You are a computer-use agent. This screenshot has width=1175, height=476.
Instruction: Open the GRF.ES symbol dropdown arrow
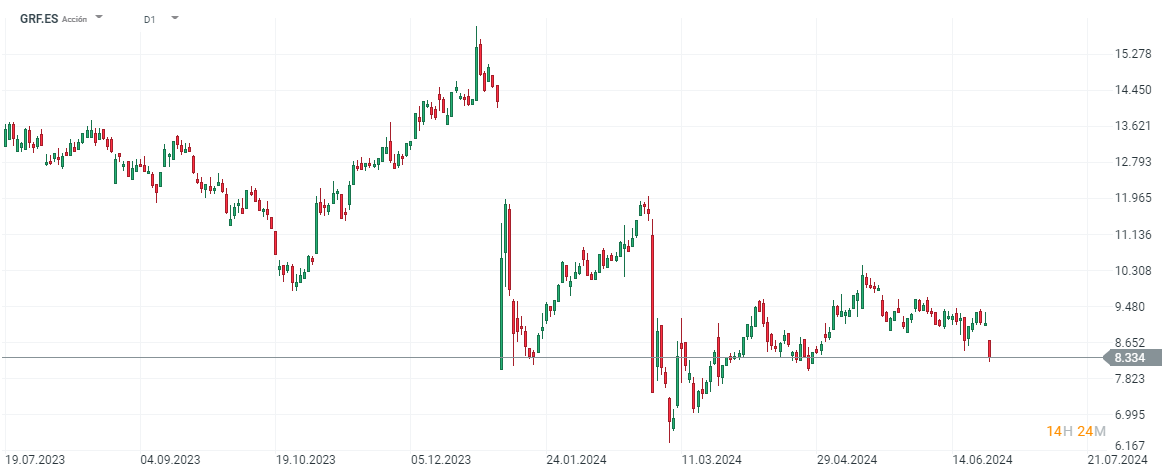point(99,18)
